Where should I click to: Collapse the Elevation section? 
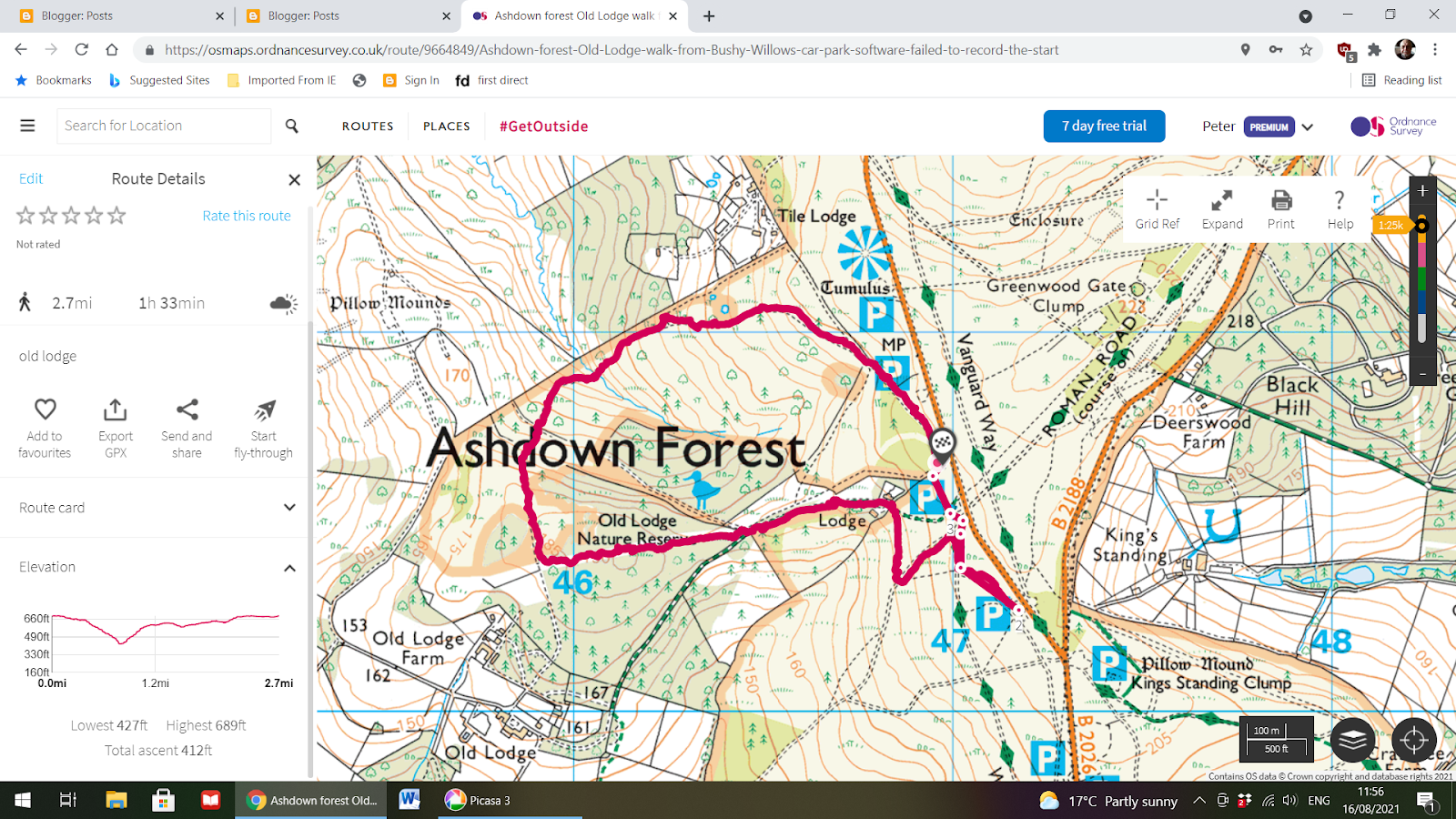click(289, 568)
